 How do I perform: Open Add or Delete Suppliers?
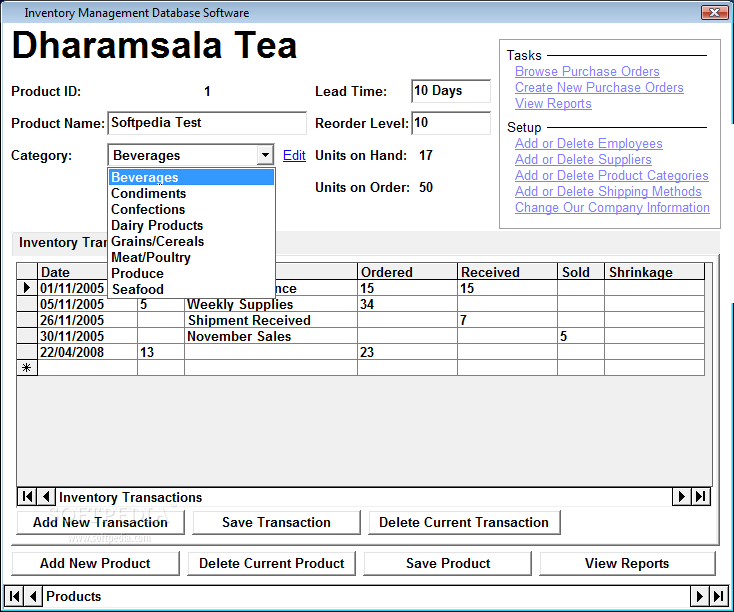(x=583, y=159)
